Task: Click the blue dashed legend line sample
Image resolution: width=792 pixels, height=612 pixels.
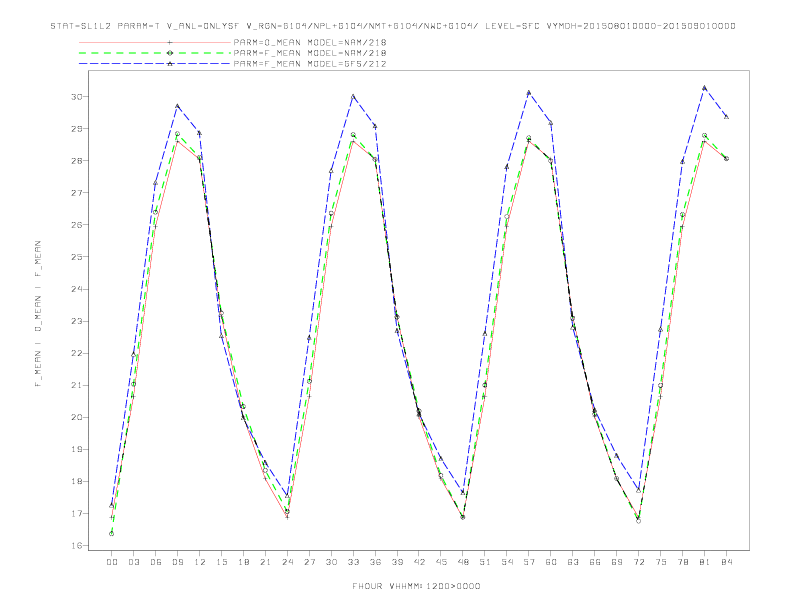Action: pos(155,64)
